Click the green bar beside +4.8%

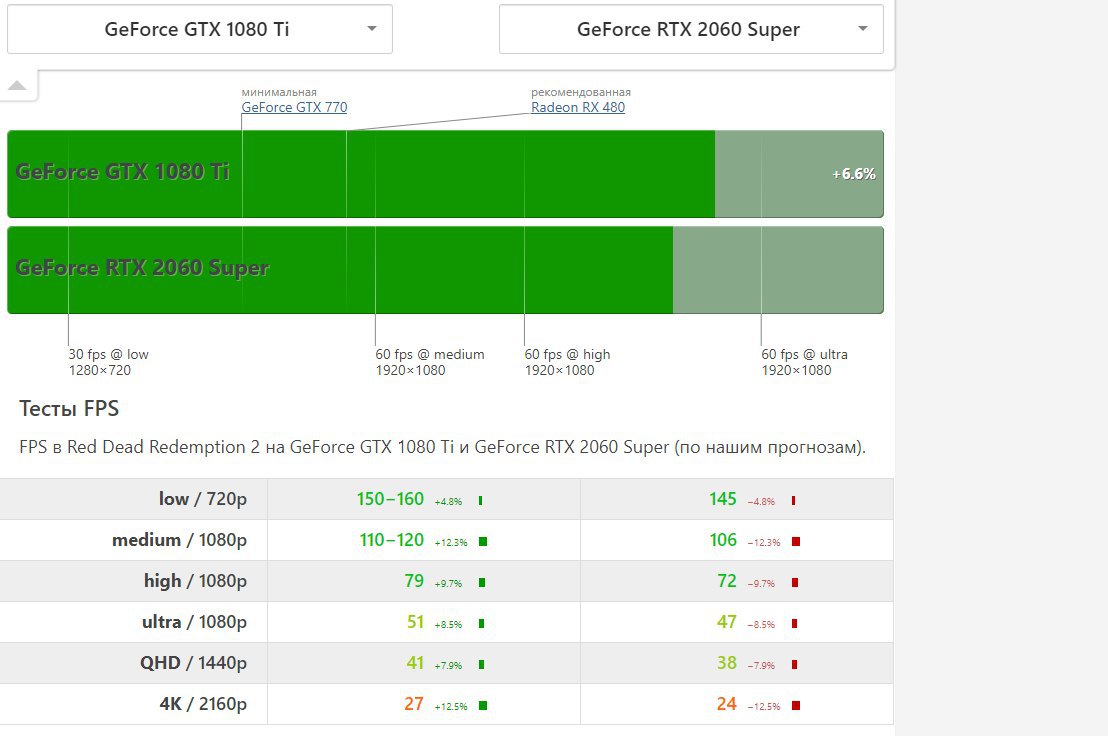tap(481, 501)
